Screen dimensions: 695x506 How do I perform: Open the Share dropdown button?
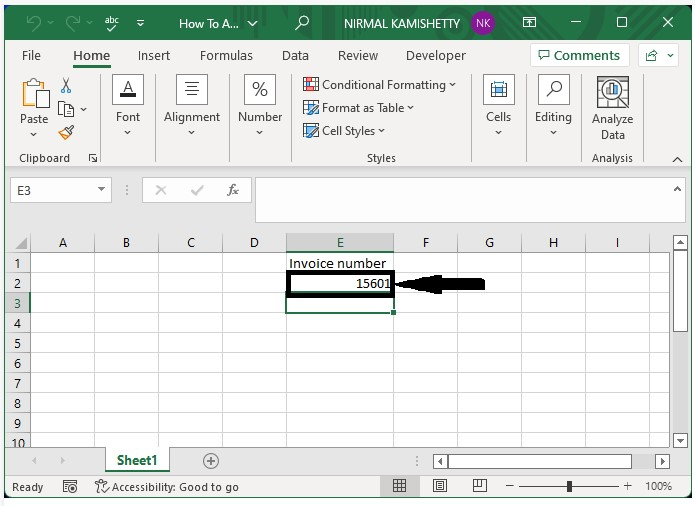pos(659,55)
